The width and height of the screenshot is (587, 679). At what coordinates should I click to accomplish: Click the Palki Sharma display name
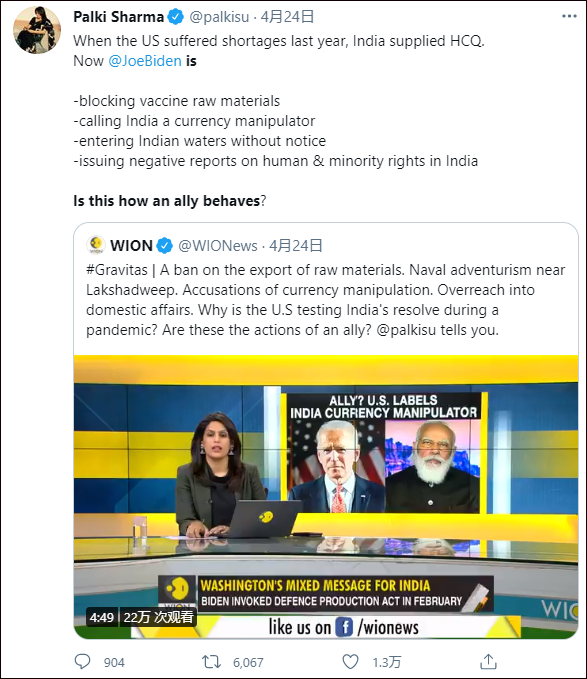[119, 17]
